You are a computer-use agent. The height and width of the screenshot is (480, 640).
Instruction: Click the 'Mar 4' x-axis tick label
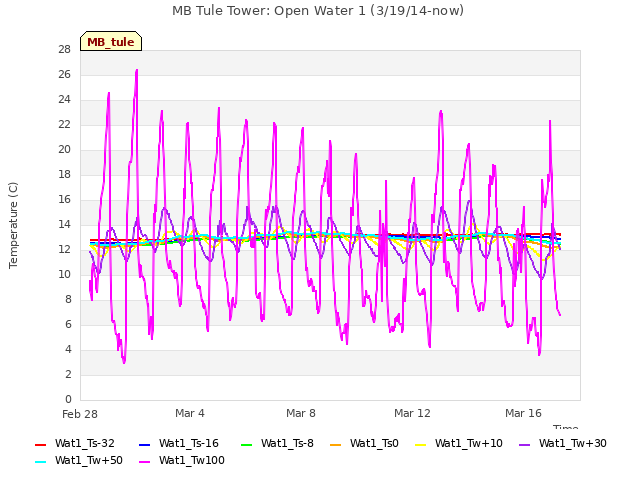190,413
